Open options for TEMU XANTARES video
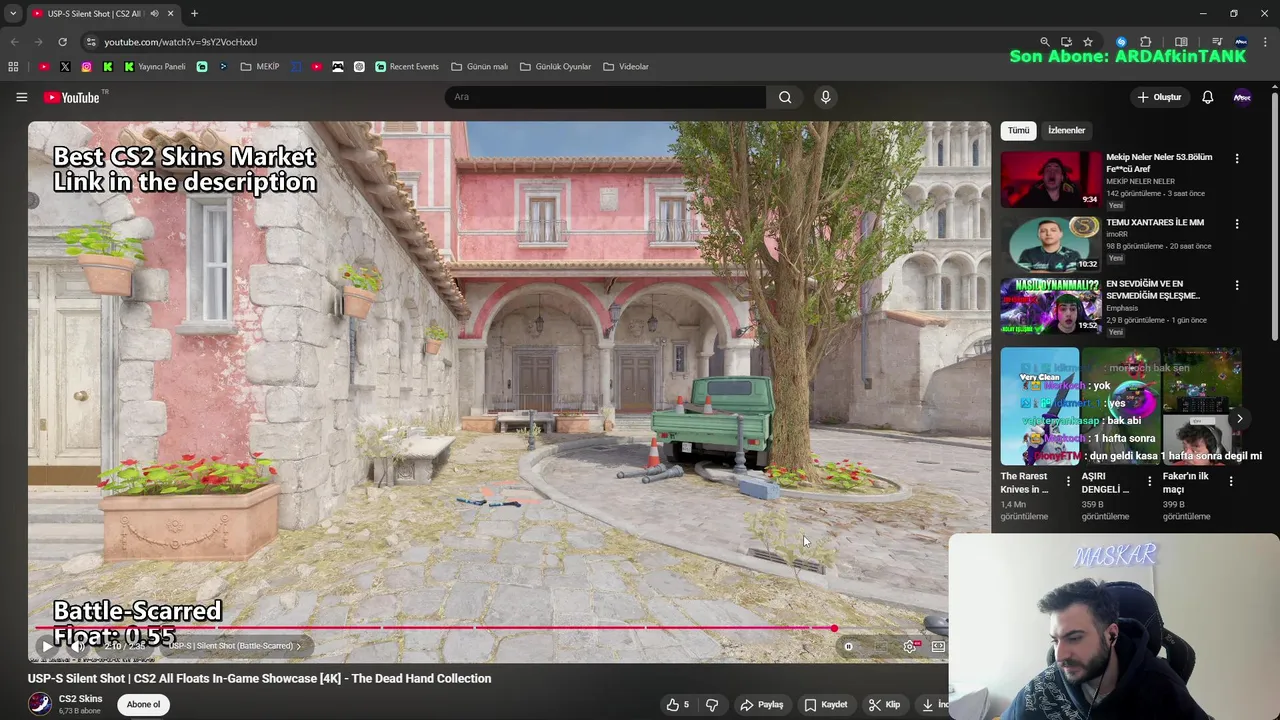1280x720 pixels. click(1237, 224)
